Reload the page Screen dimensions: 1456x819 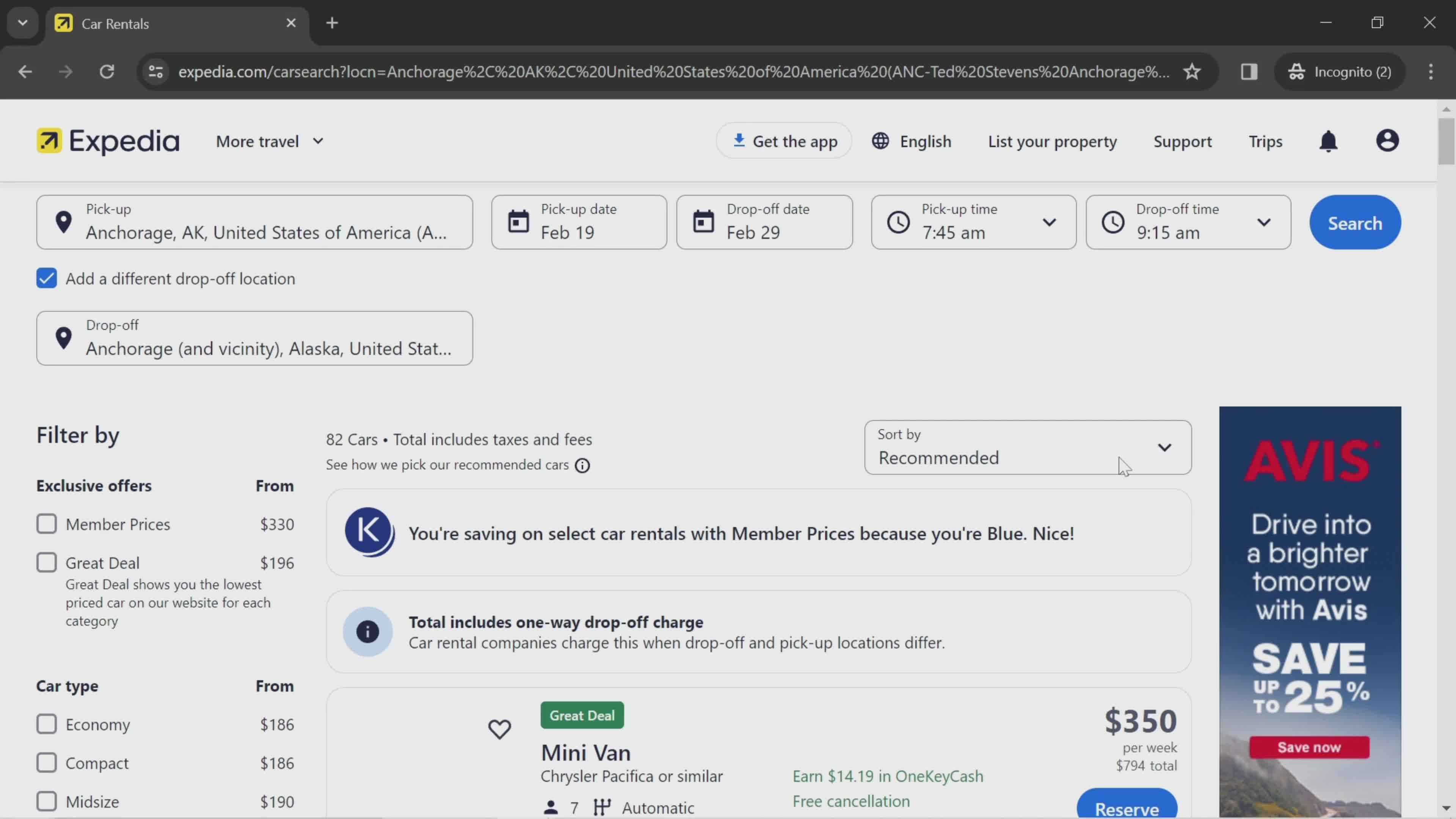click(107, 72)
